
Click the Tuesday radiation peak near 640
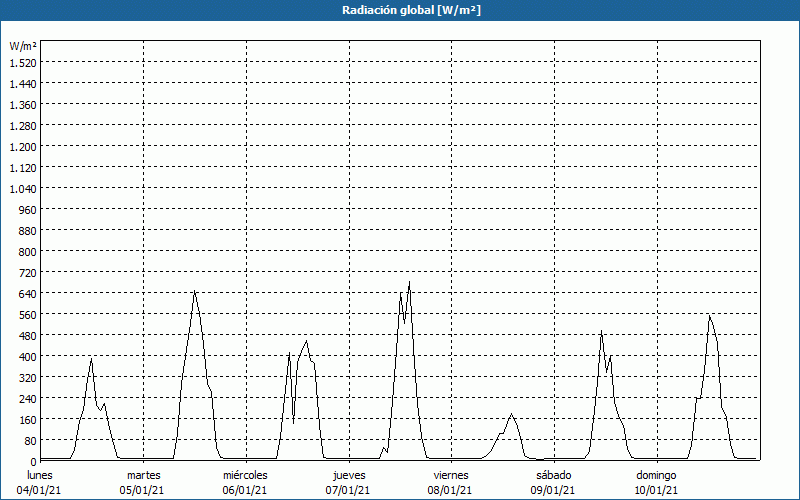[194, 291]
